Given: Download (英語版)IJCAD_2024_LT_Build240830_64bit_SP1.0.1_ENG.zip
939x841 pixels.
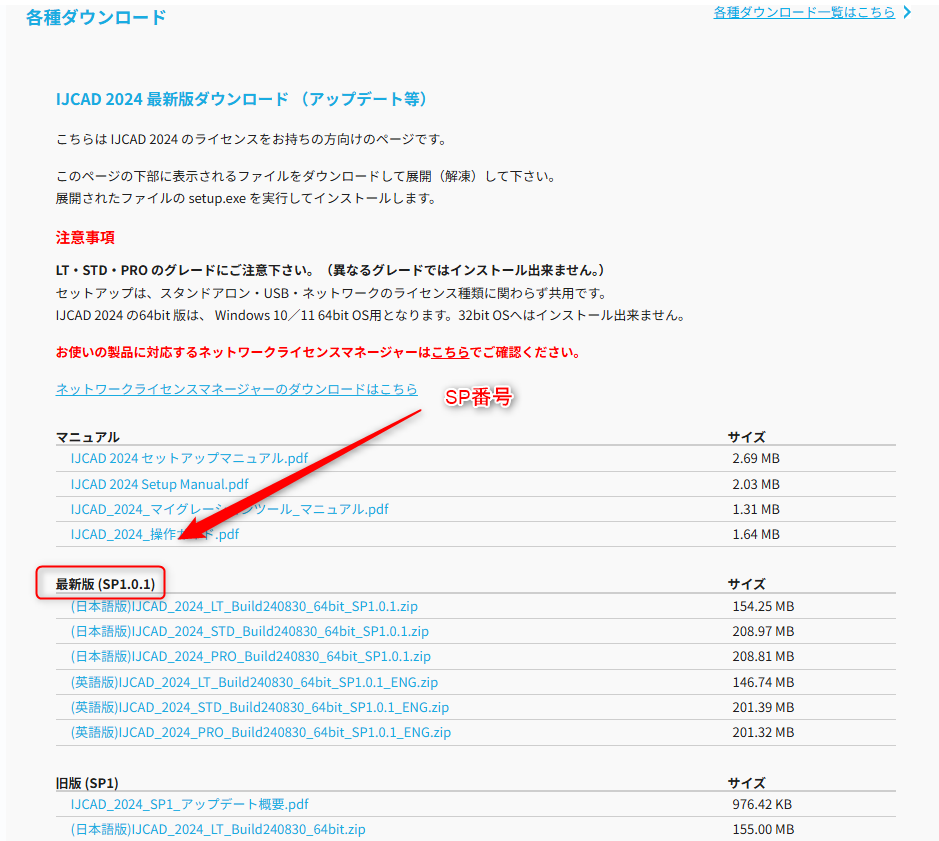Looking at the screenshot, I should [254, 682].
